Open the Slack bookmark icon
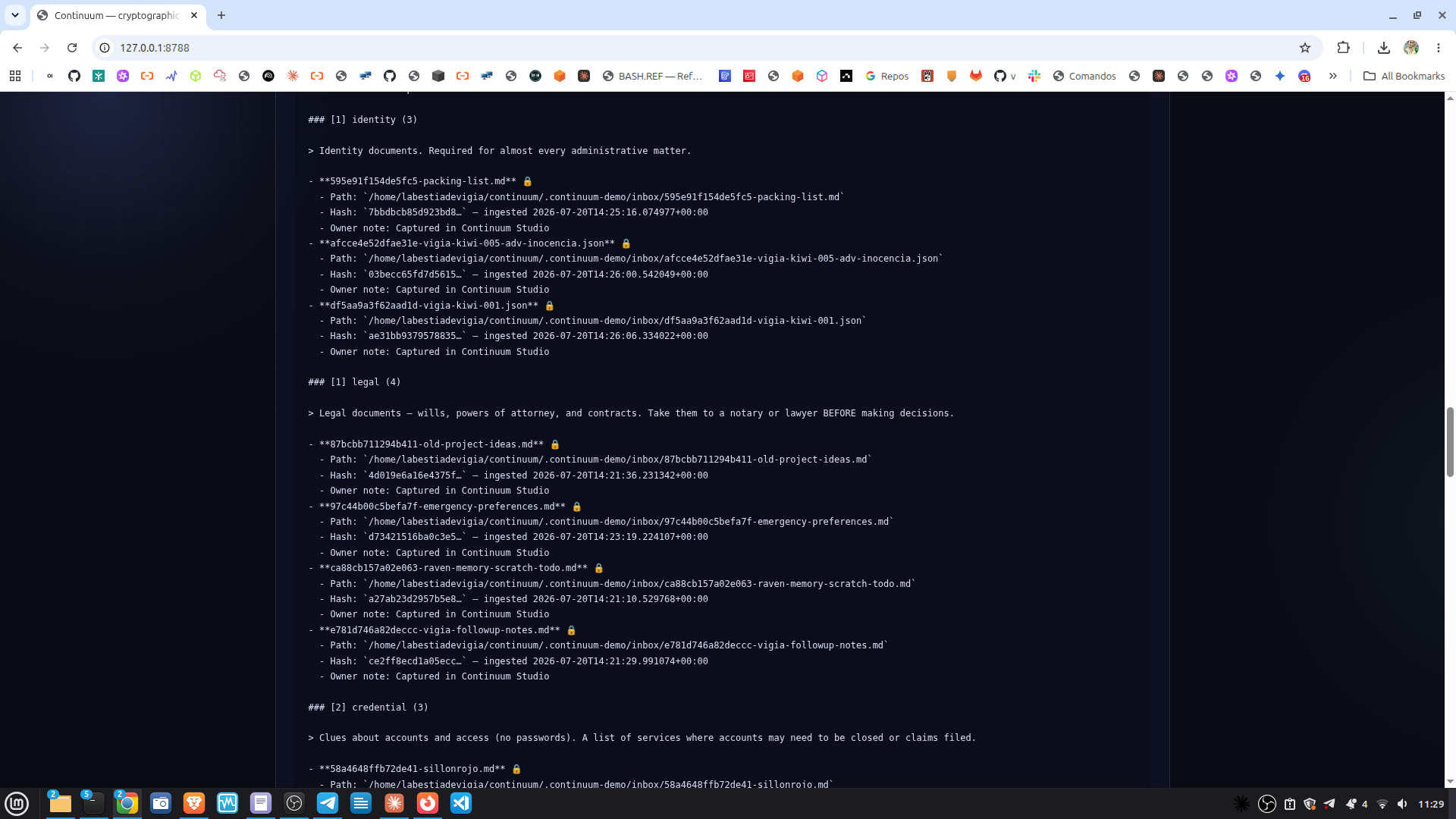Image resolution: width=1456 pixels, height=819 pixels. [x=1034, y=76]
